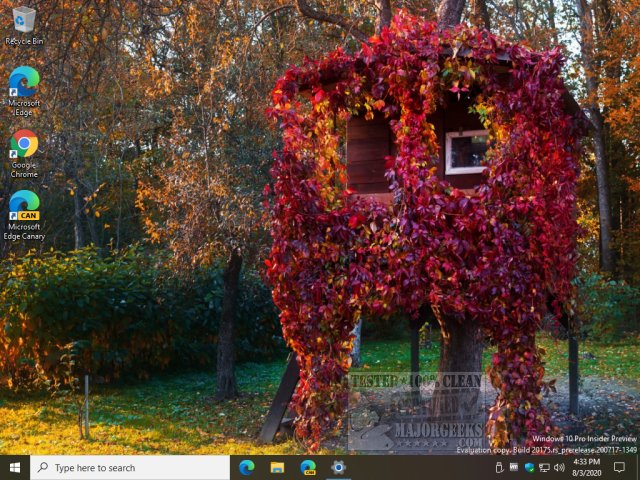The width and height of the screenshot is (640, 480).
Task: Open the clock showing 4:33 PM
Action: point(587,468)
